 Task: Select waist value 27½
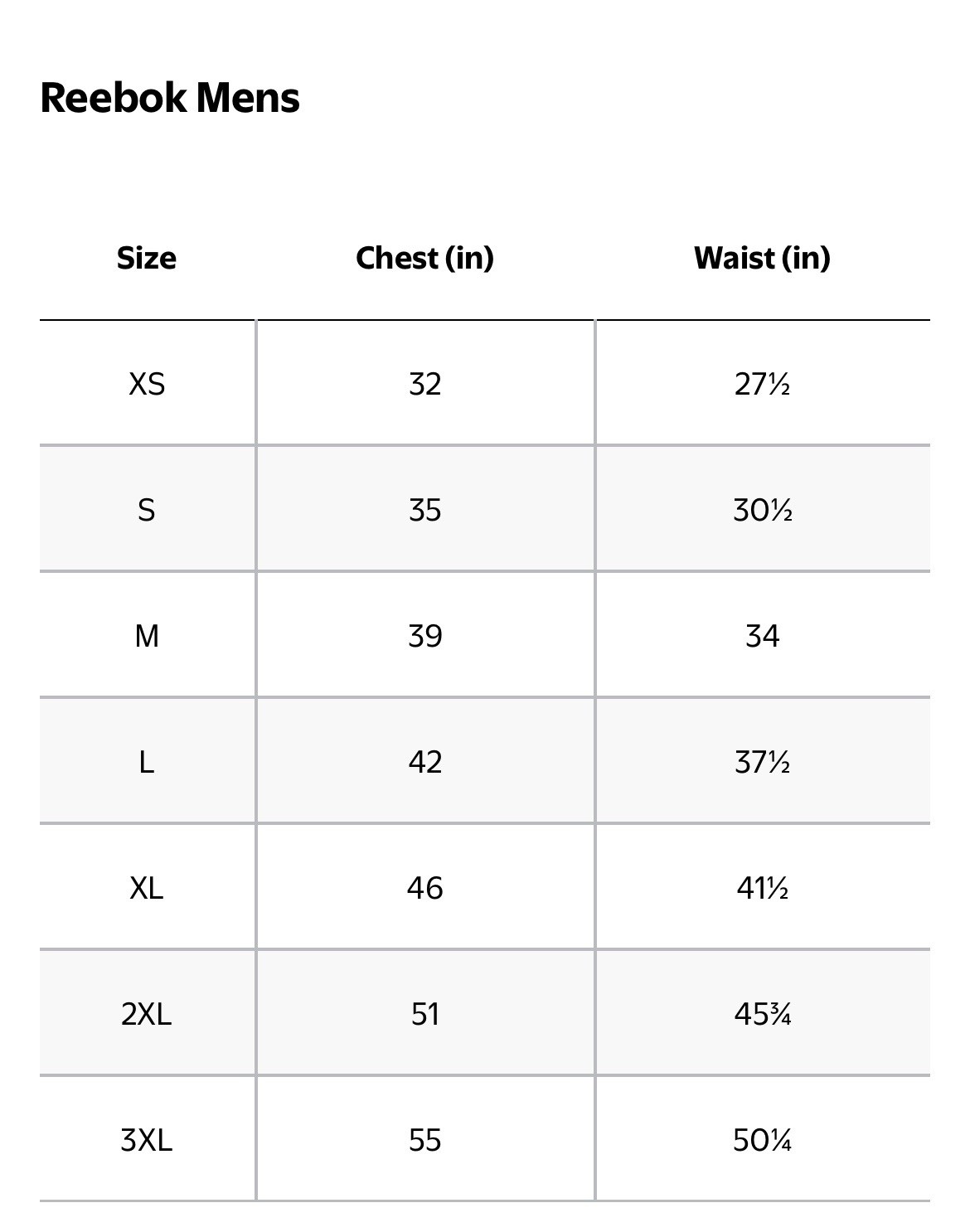click(762, 384)
